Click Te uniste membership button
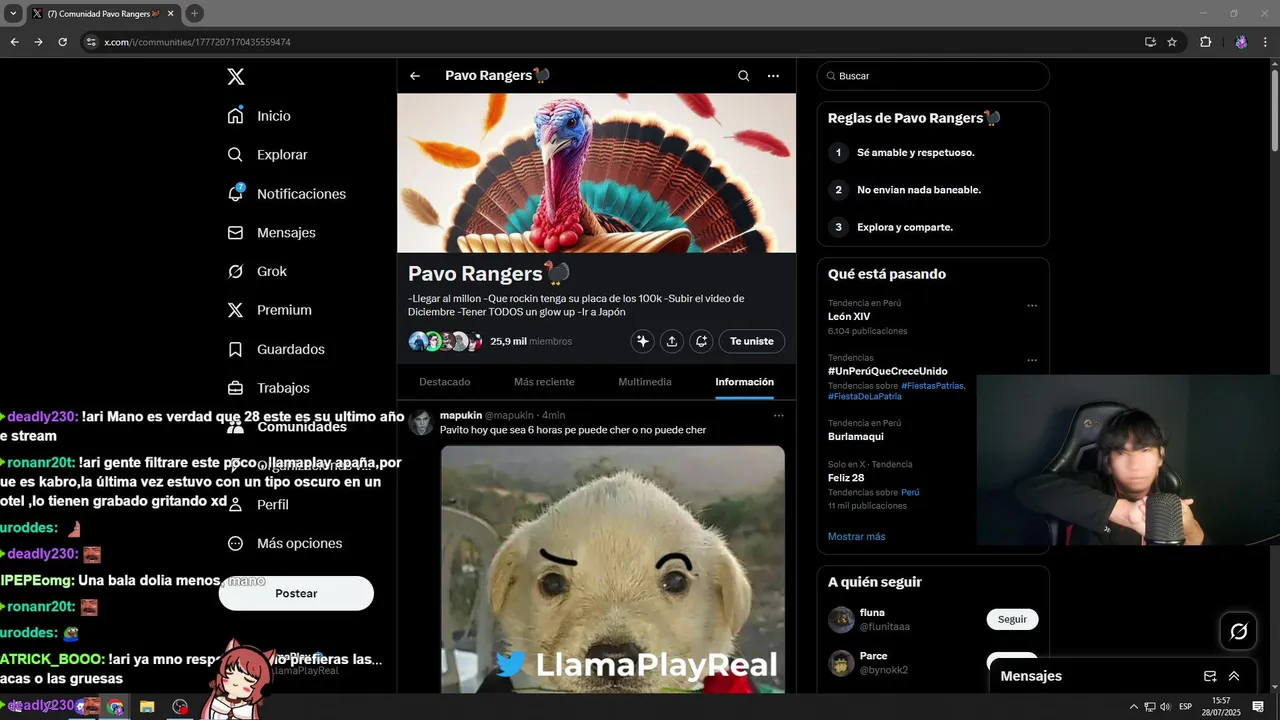Image resolution: width=1280 pixels, height=720 pixels. (752, 341)
